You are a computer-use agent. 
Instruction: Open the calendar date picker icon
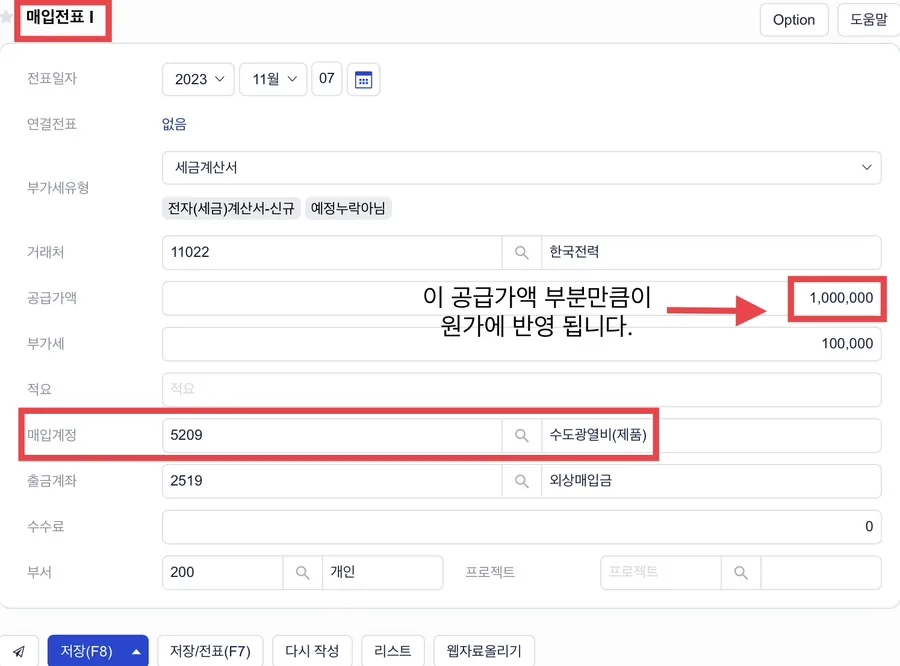(363, 80)
